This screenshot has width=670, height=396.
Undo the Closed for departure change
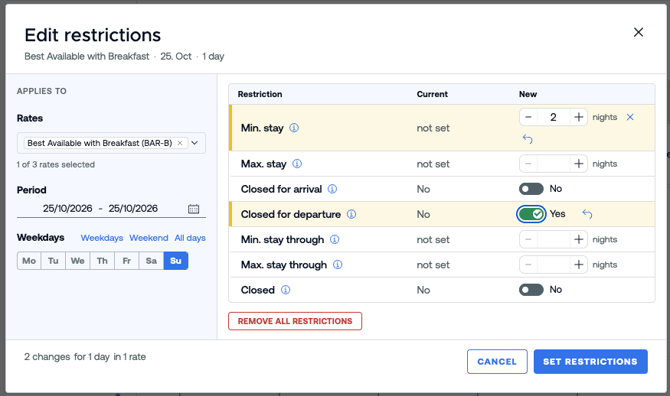click(588, 214)
